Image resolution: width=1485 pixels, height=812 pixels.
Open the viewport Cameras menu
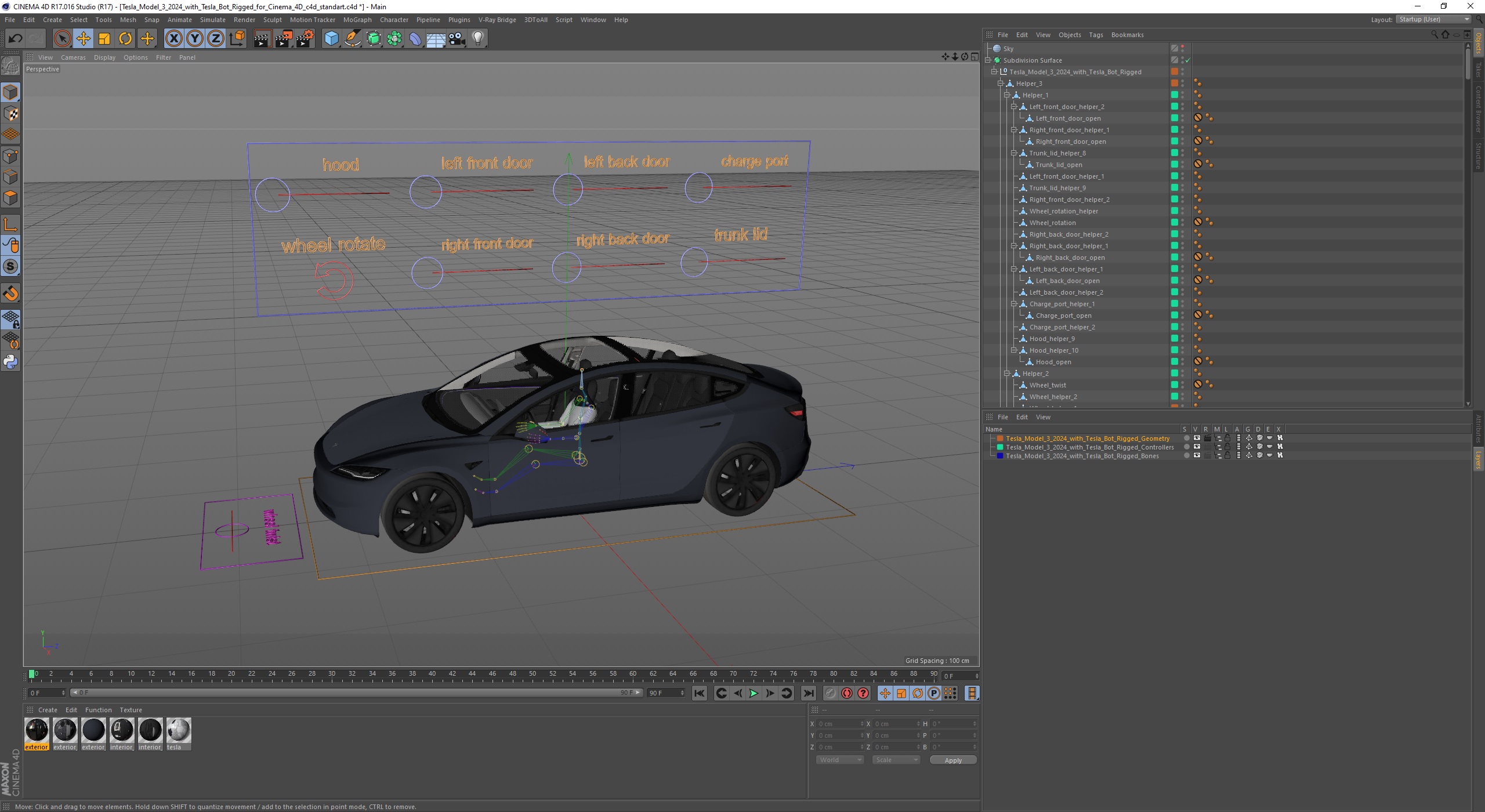pyautogui.click(x=73, y=57)
